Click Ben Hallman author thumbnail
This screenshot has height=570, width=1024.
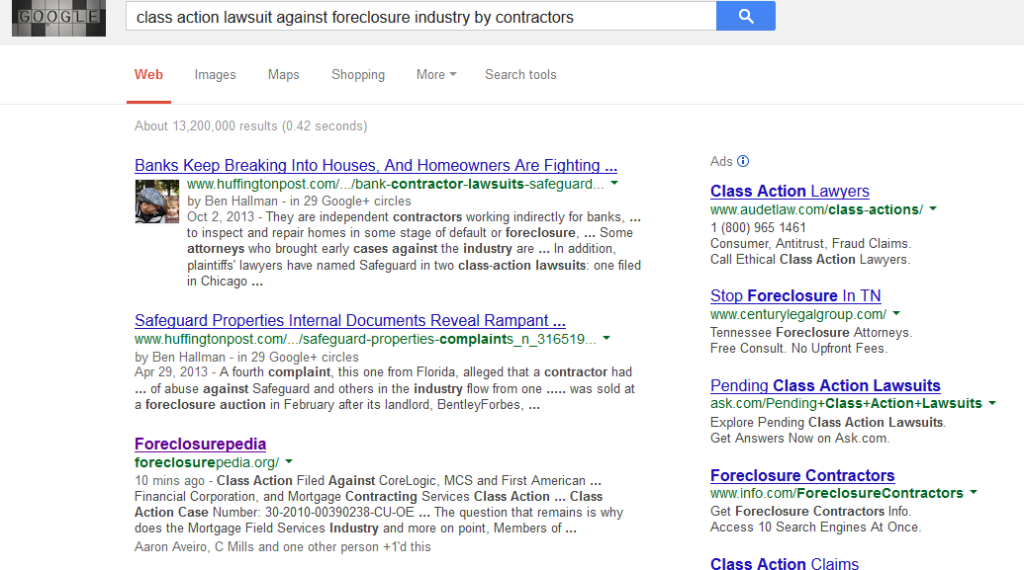[157, 202]
